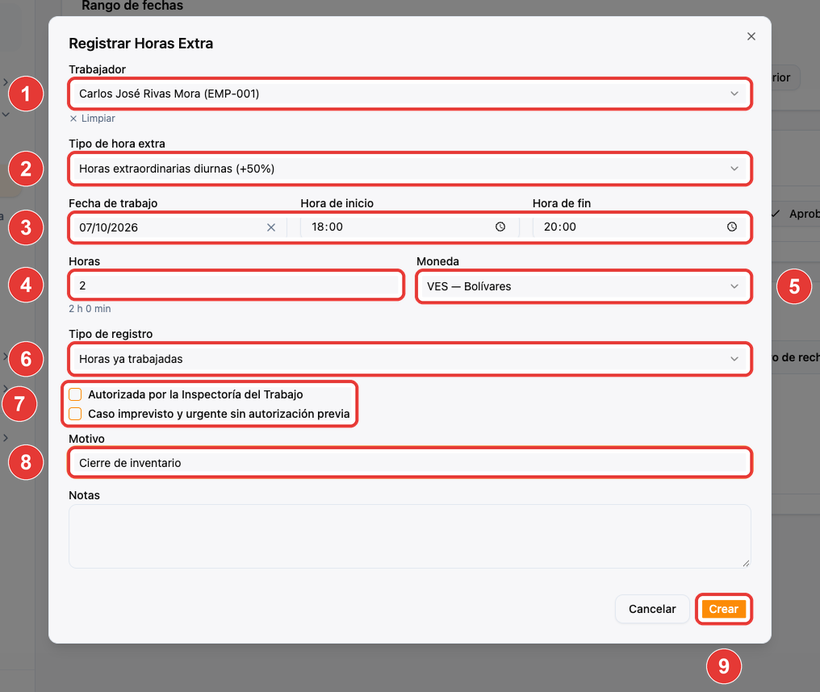The height and width of the screenshot is (692, 820).
Task: Open clock picker for Hora de fin
Action: [732, 226]
